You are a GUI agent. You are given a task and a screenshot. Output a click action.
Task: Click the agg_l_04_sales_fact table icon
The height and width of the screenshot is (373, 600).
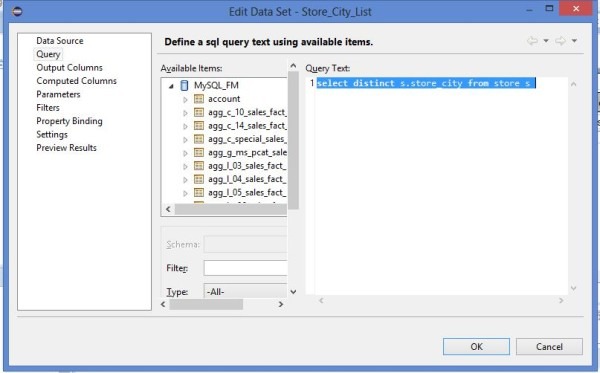199,179
